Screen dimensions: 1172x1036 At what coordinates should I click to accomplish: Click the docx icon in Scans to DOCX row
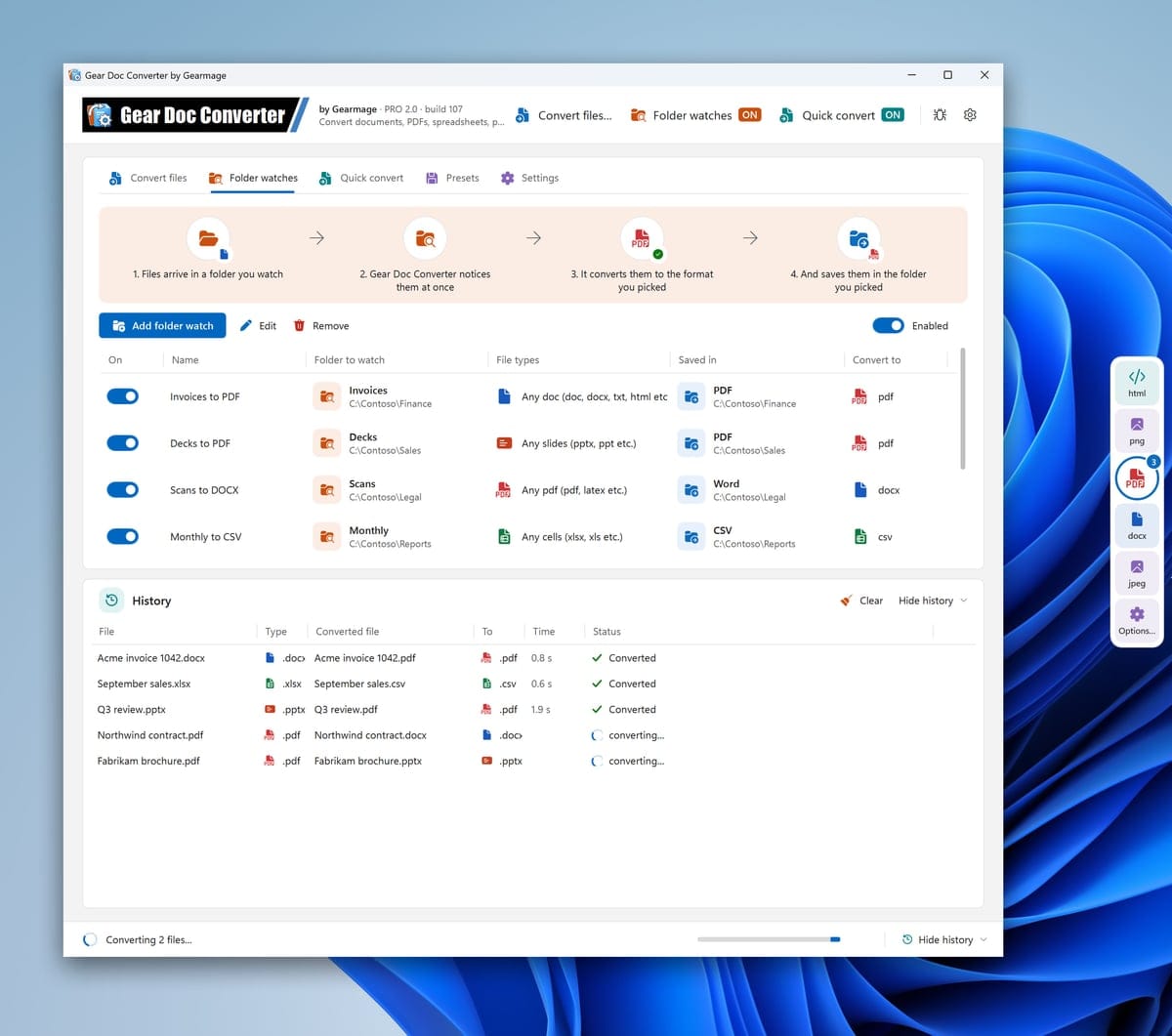click(860, 490)
